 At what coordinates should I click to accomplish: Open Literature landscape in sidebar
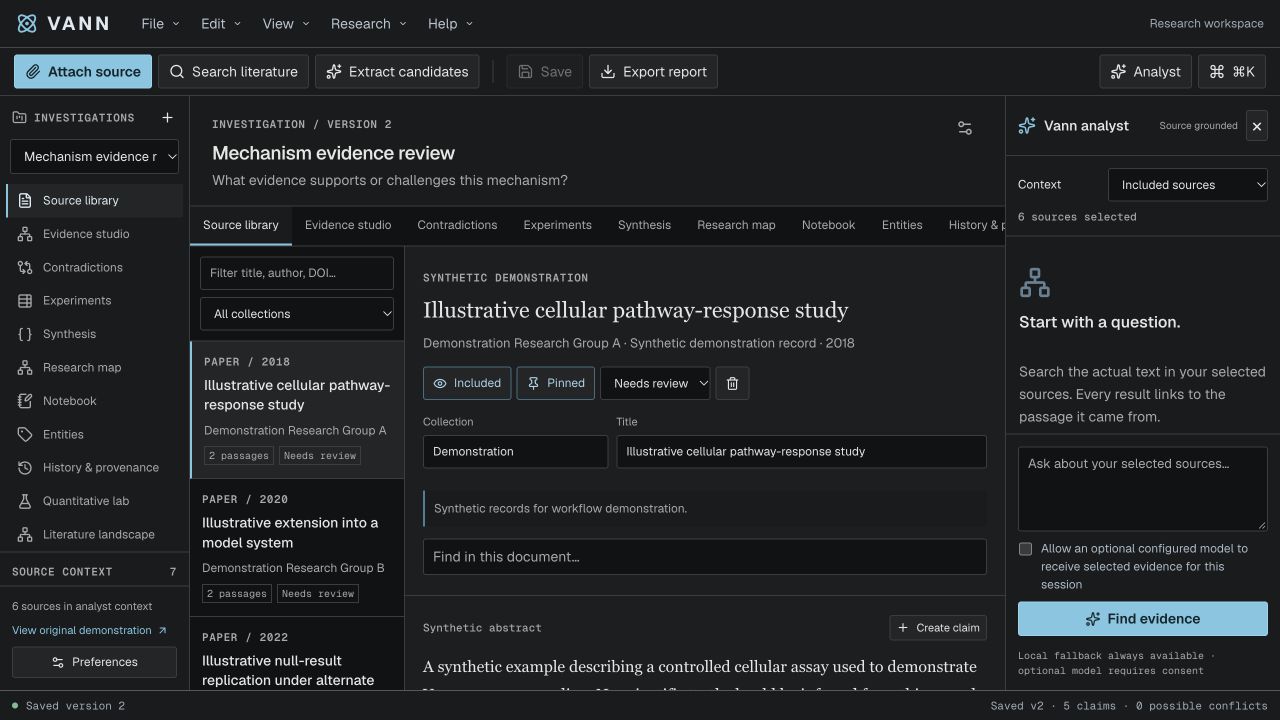pyautogui.click(x=95, y=534)
